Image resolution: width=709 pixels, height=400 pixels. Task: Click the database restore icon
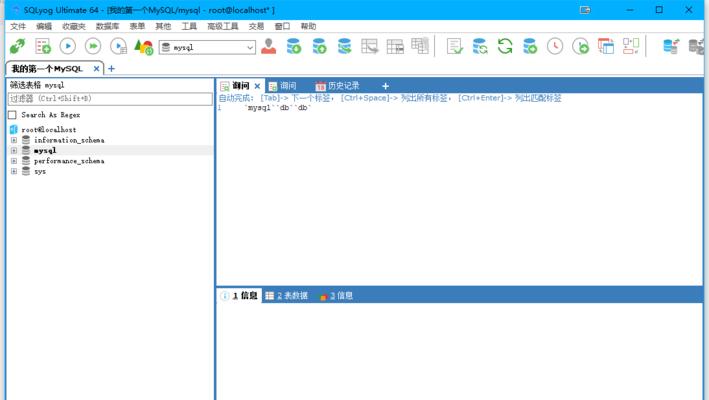pos(345,46)
